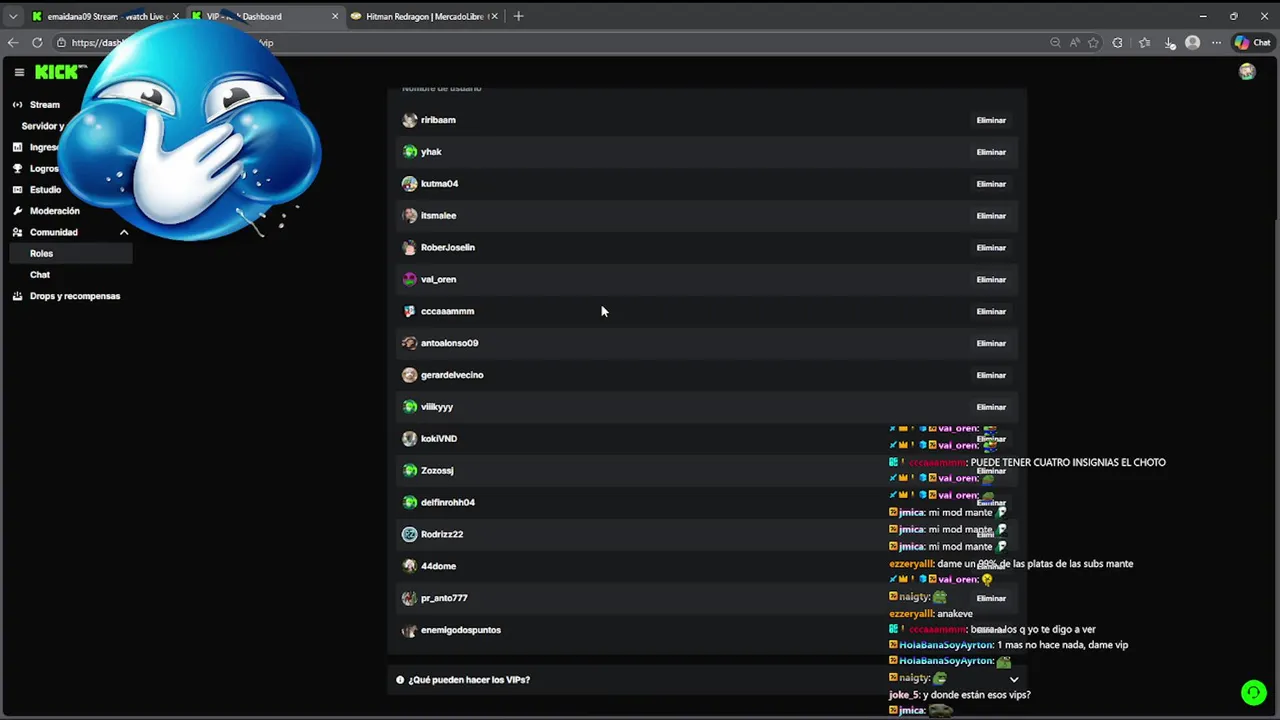This screenshot has height=720, width=1280.
Task: Open a new browser tab
Action: click(518, 16)
